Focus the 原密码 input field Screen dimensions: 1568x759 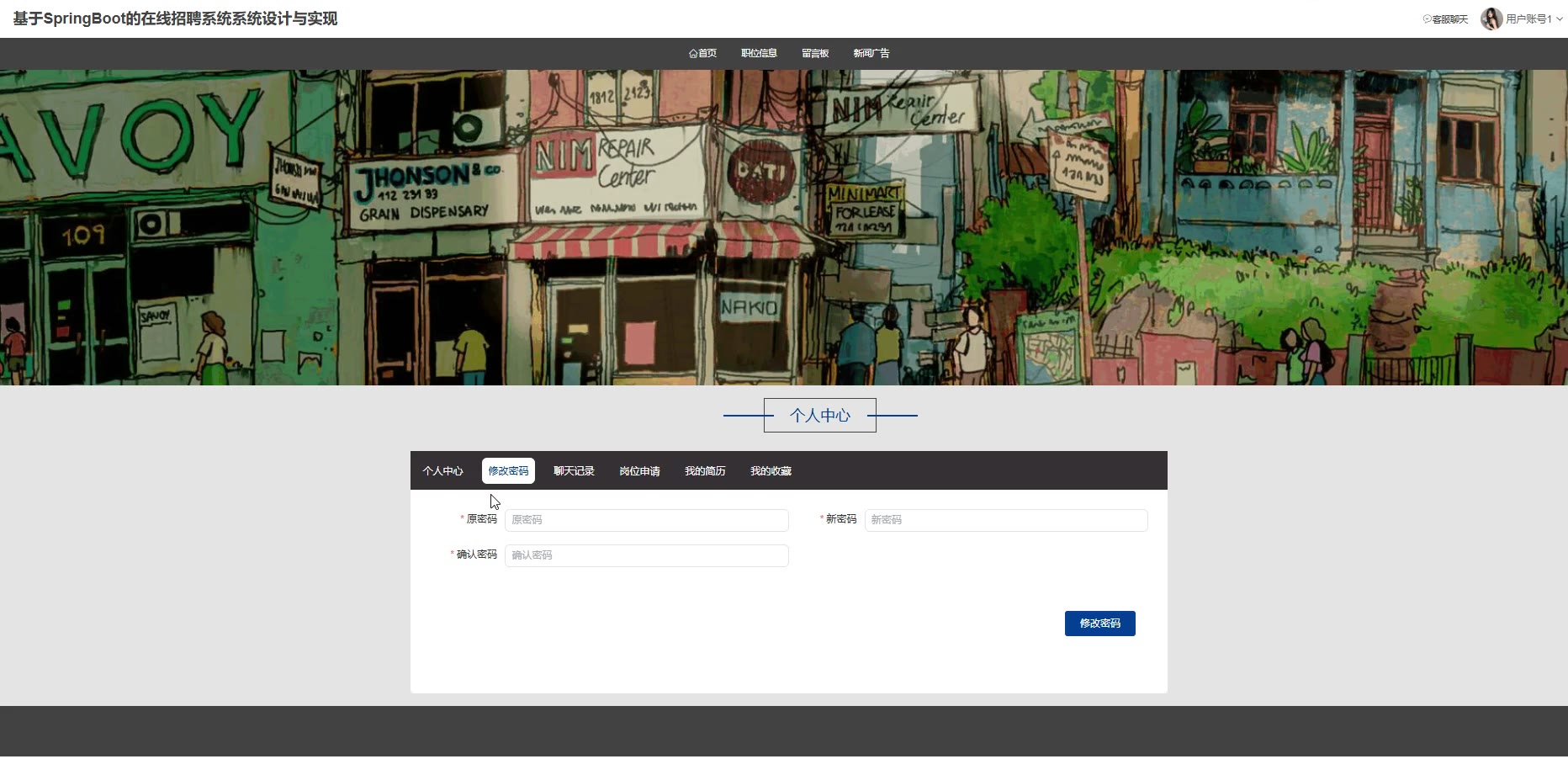point(647,520)
